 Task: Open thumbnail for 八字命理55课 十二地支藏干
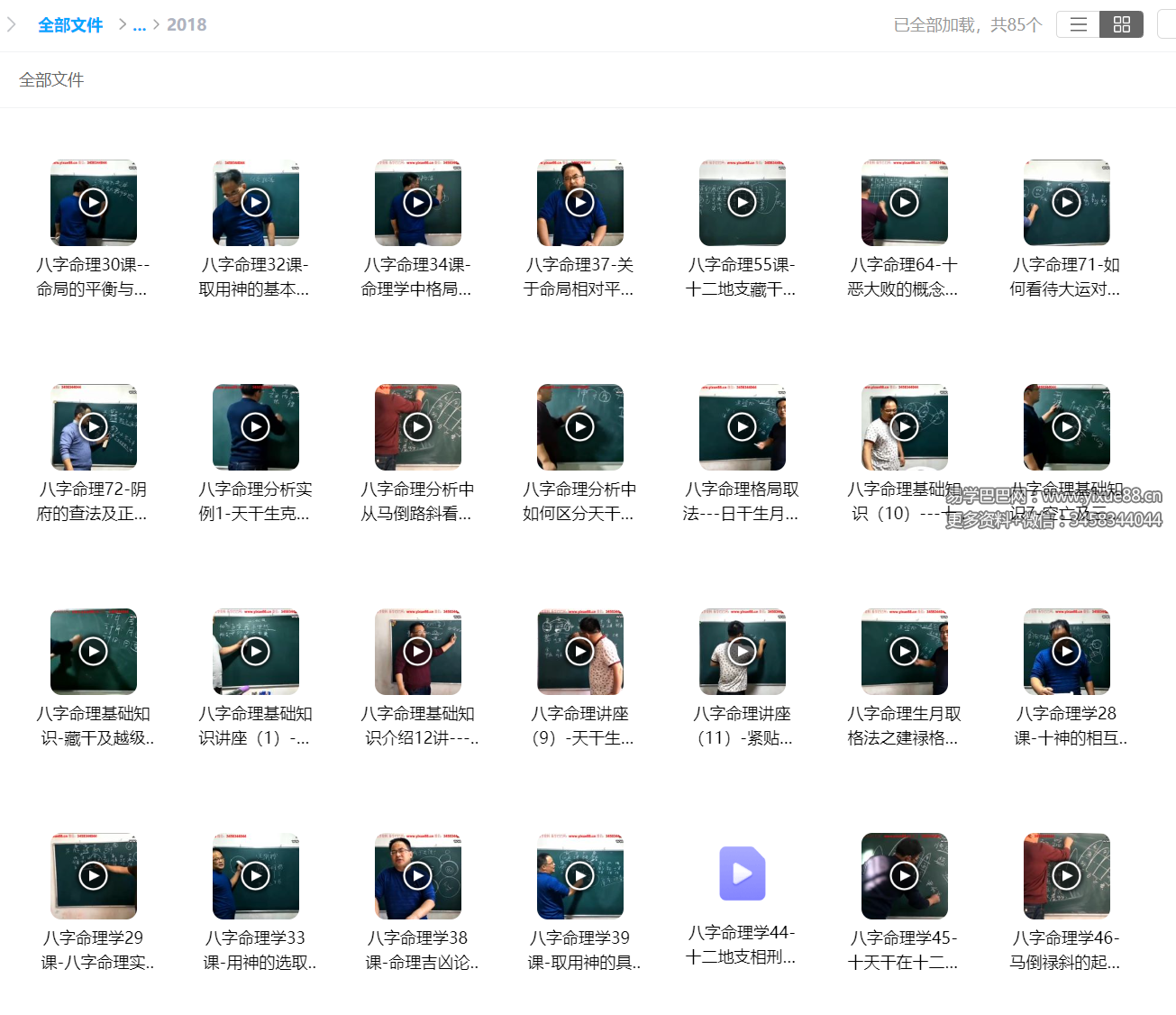[743, 203]
